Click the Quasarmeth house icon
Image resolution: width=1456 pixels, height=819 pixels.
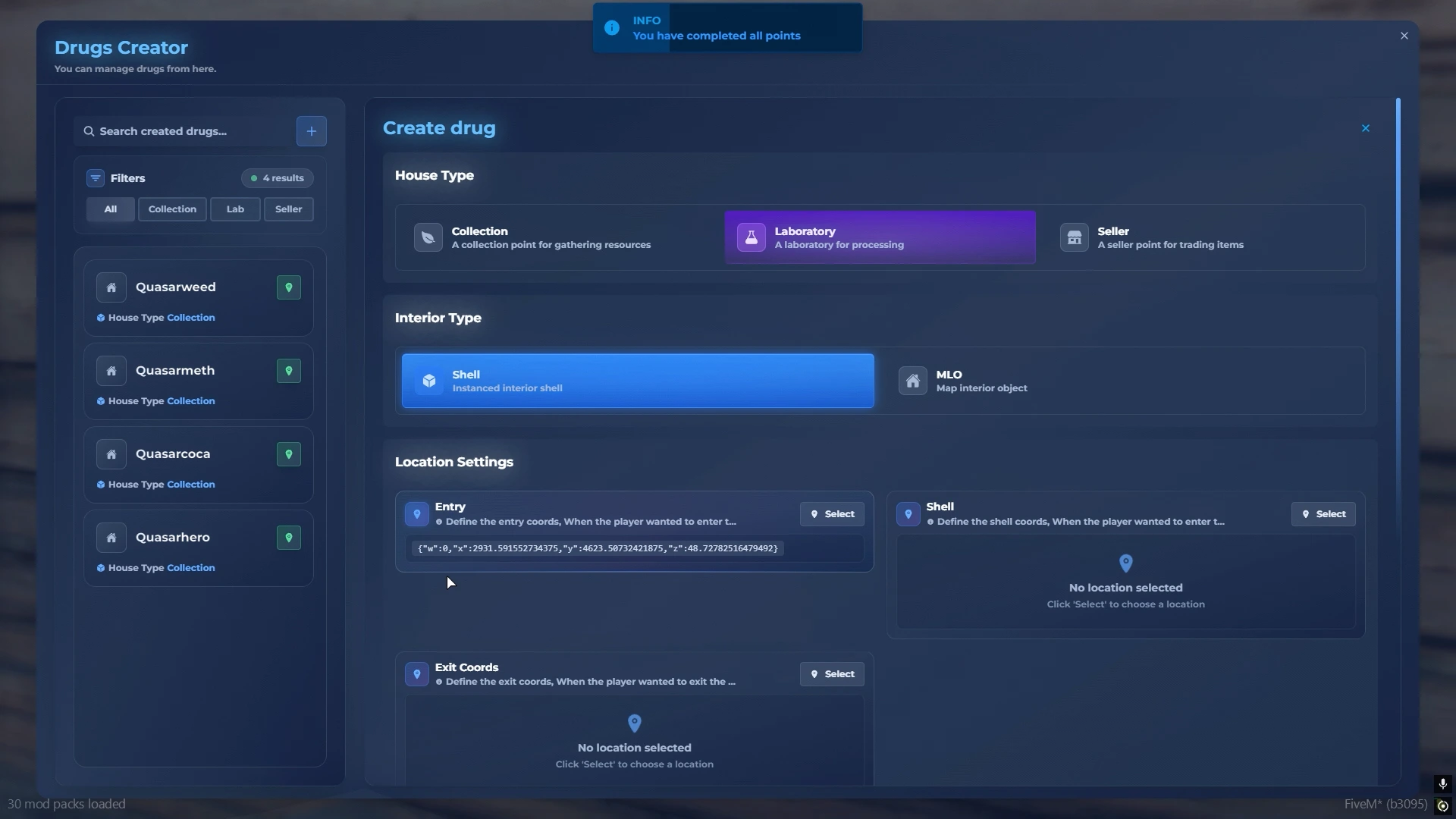point(111,371)
